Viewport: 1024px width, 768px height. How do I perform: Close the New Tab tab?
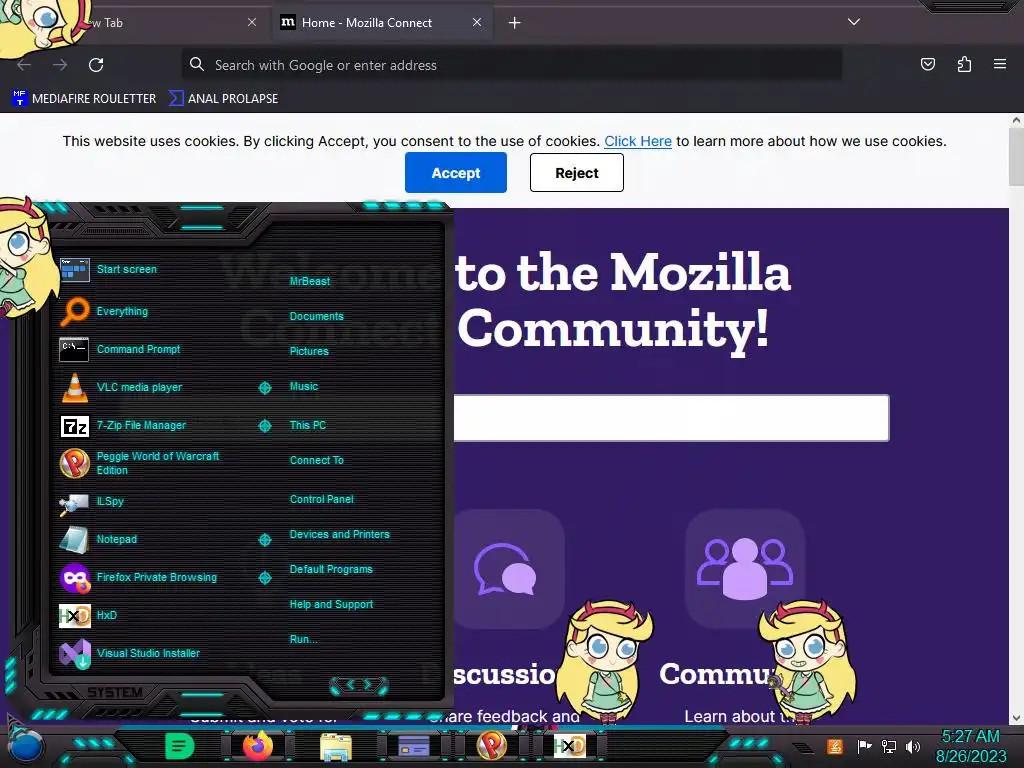click(252, 22)
